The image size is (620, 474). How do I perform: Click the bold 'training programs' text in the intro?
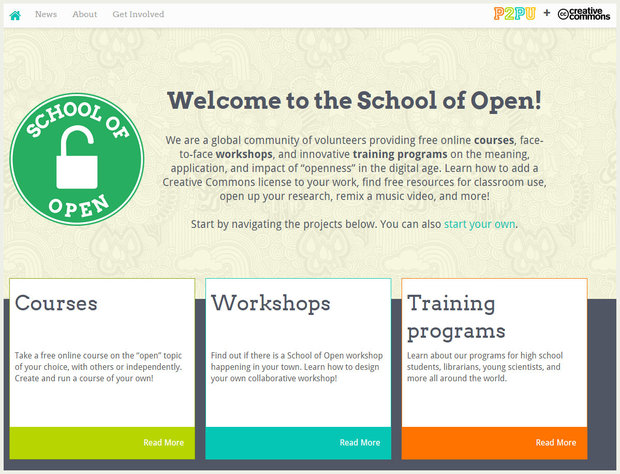click(x=395, y=155)
